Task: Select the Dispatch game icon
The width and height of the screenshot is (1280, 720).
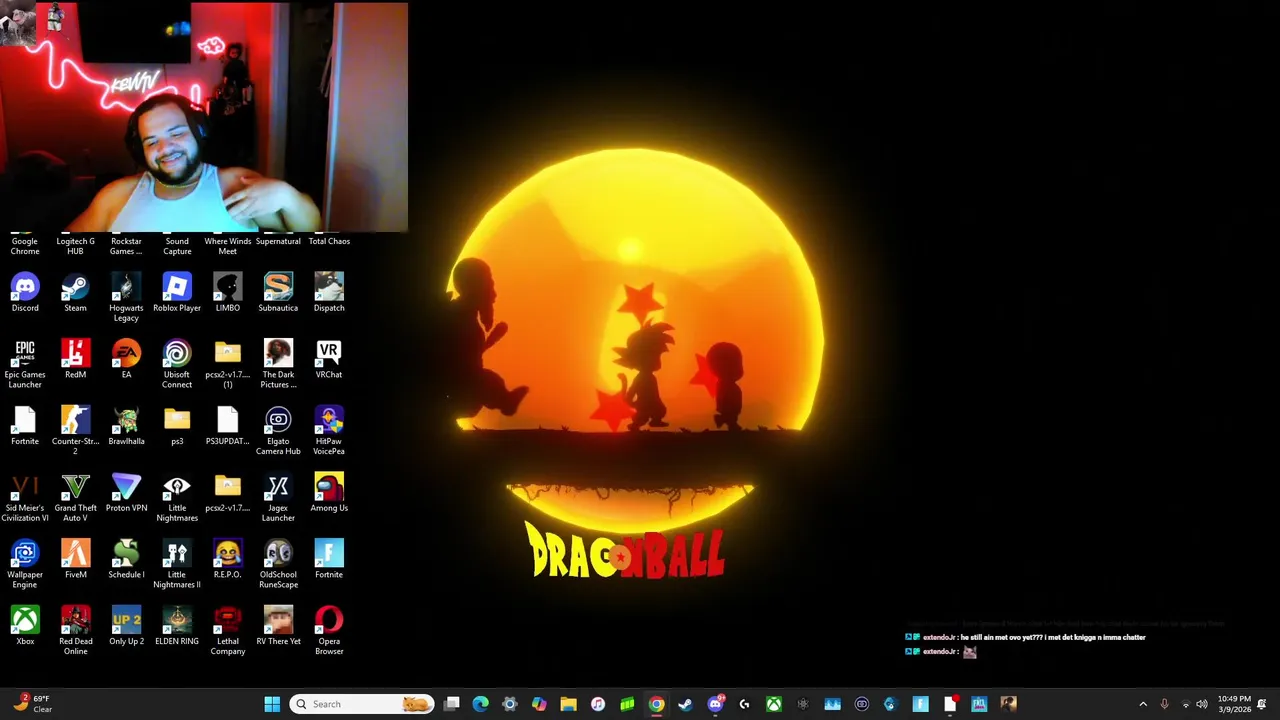Action: coord(329,292)
